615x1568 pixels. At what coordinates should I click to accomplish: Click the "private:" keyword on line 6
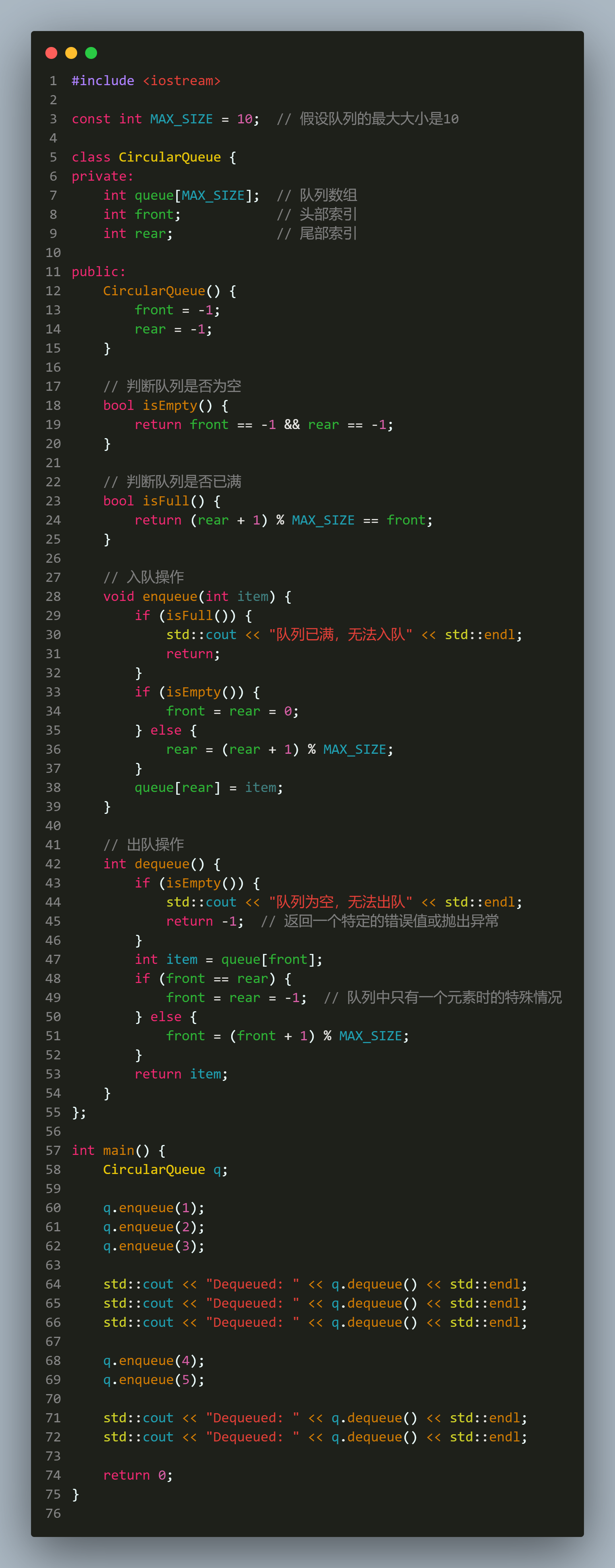coord(103,177)
